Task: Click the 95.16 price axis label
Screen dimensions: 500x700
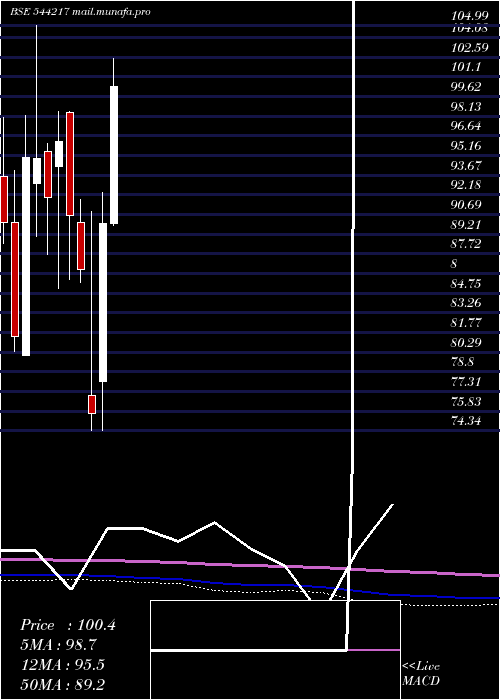Action: (x=466, y=146)
